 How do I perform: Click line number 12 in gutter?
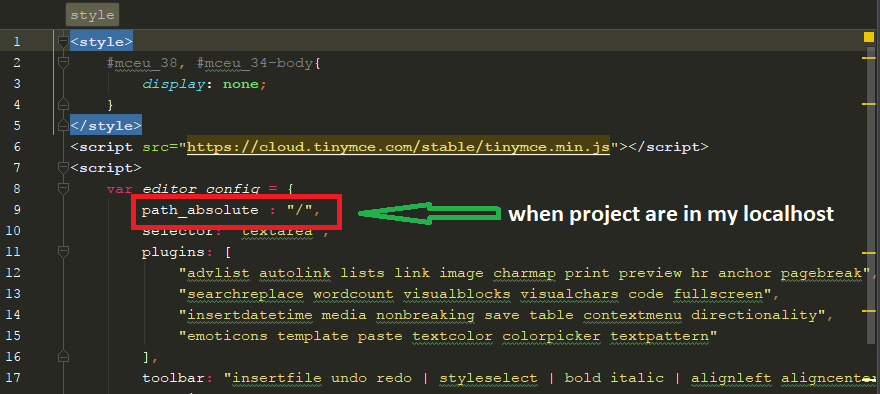tap(12, 273)
